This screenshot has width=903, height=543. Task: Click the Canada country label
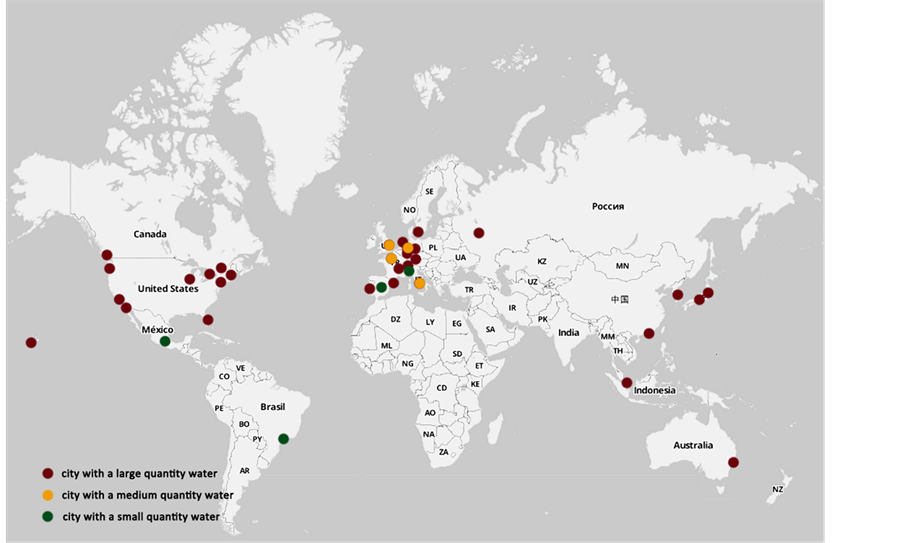[150, 234]
